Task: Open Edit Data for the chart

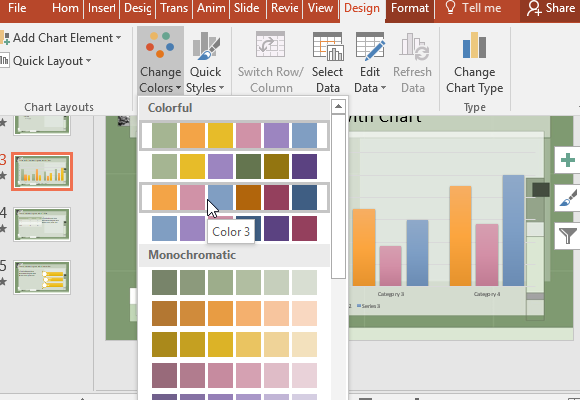Action: (x=370, y=61)
